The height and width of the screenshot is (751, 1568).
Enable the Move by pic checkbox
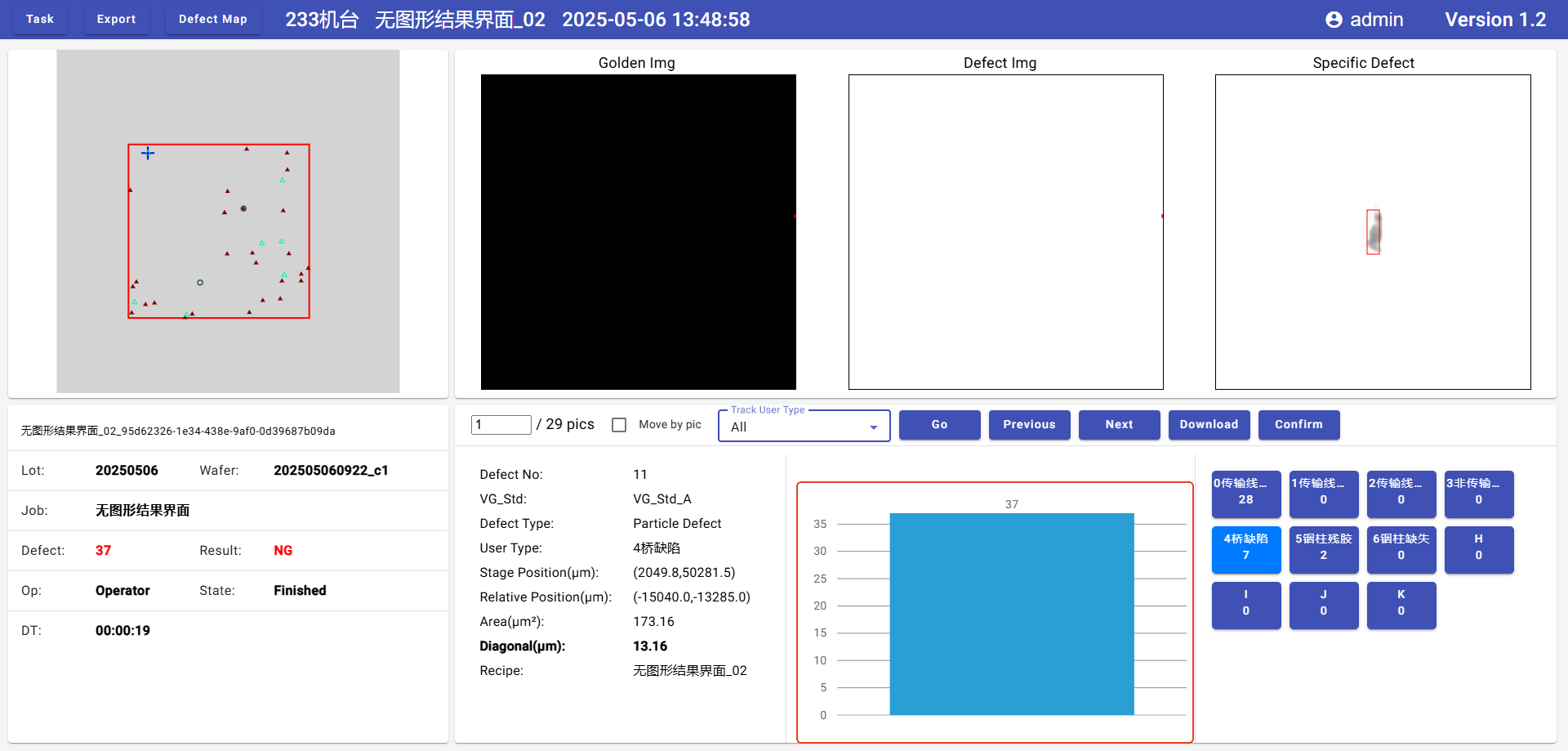click(x=619, y=425)
